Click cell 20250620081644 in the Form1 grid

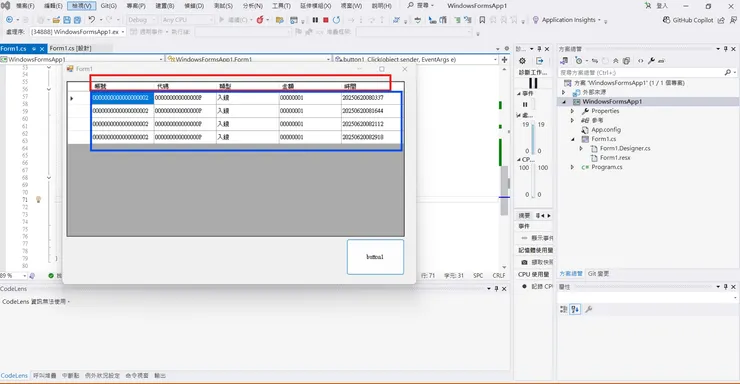pos(371,111)
